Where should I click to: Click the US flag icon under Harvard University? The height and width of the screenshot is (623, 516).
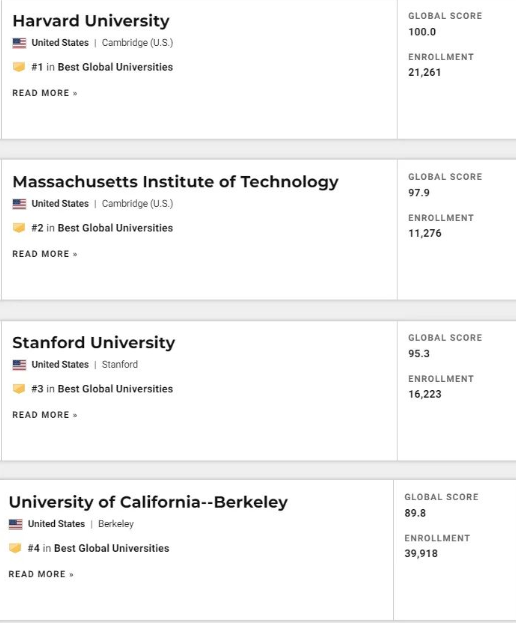pos(19,43)
